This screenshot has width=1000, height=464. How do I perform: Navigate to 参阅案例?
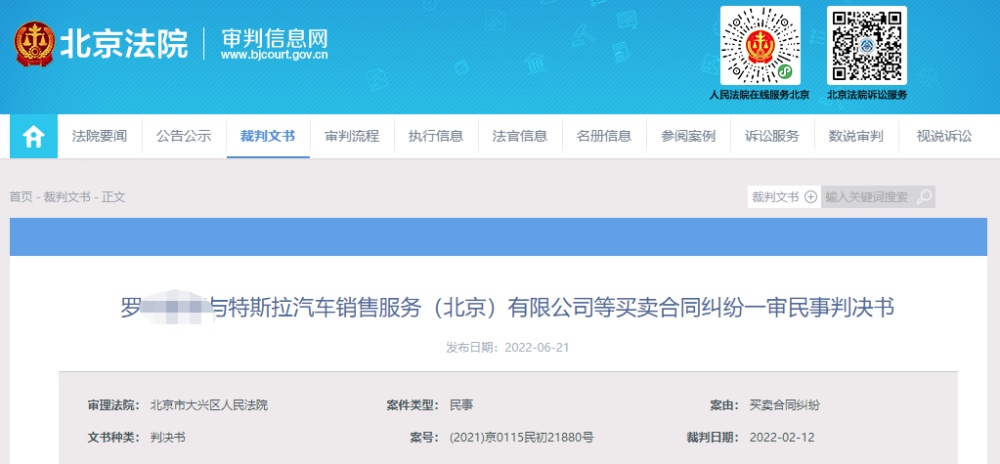pos(688,136)
